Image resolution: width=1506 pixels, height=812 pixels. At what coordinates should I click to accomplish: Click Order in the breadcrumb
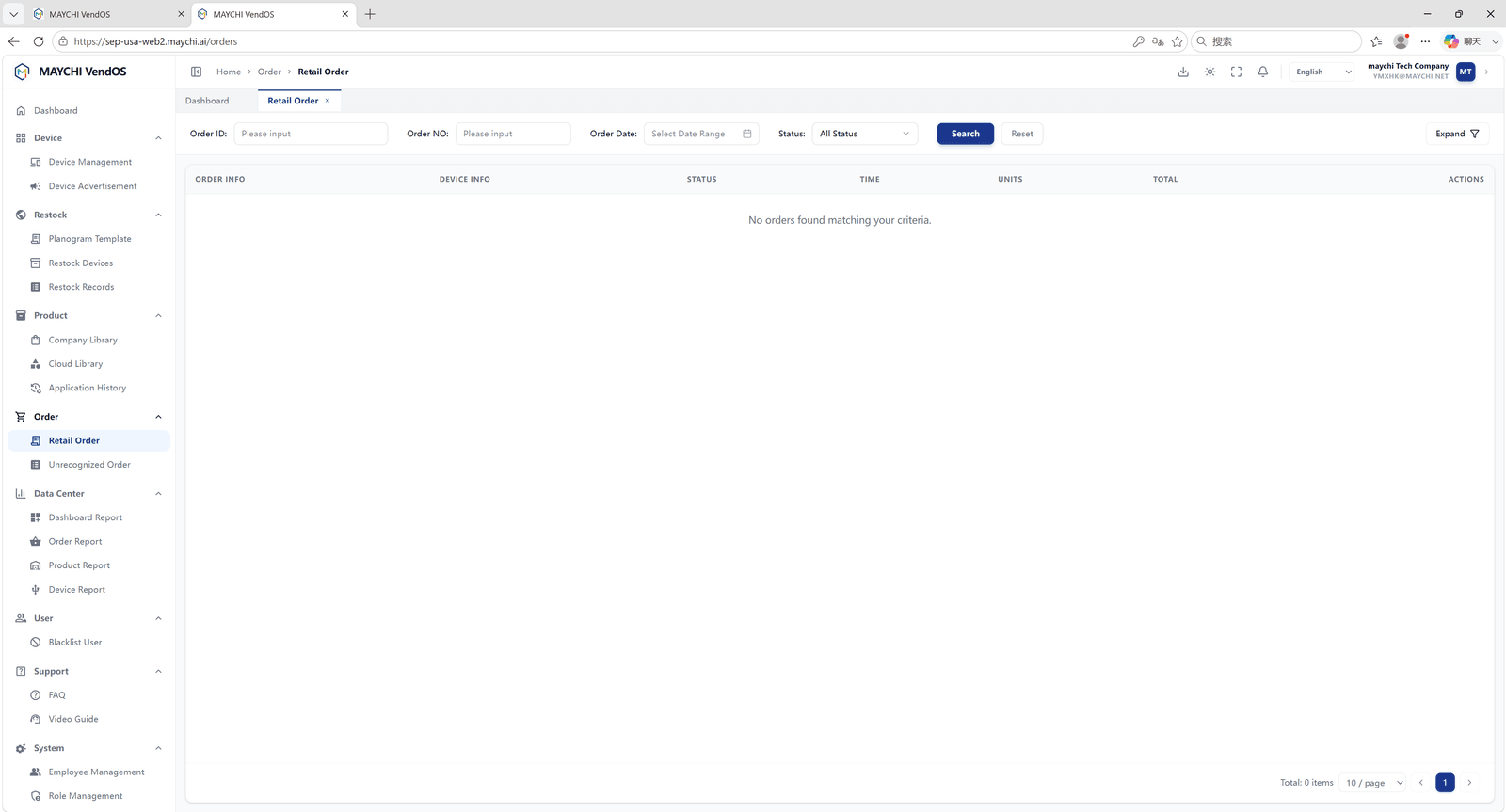click(269, 72)
